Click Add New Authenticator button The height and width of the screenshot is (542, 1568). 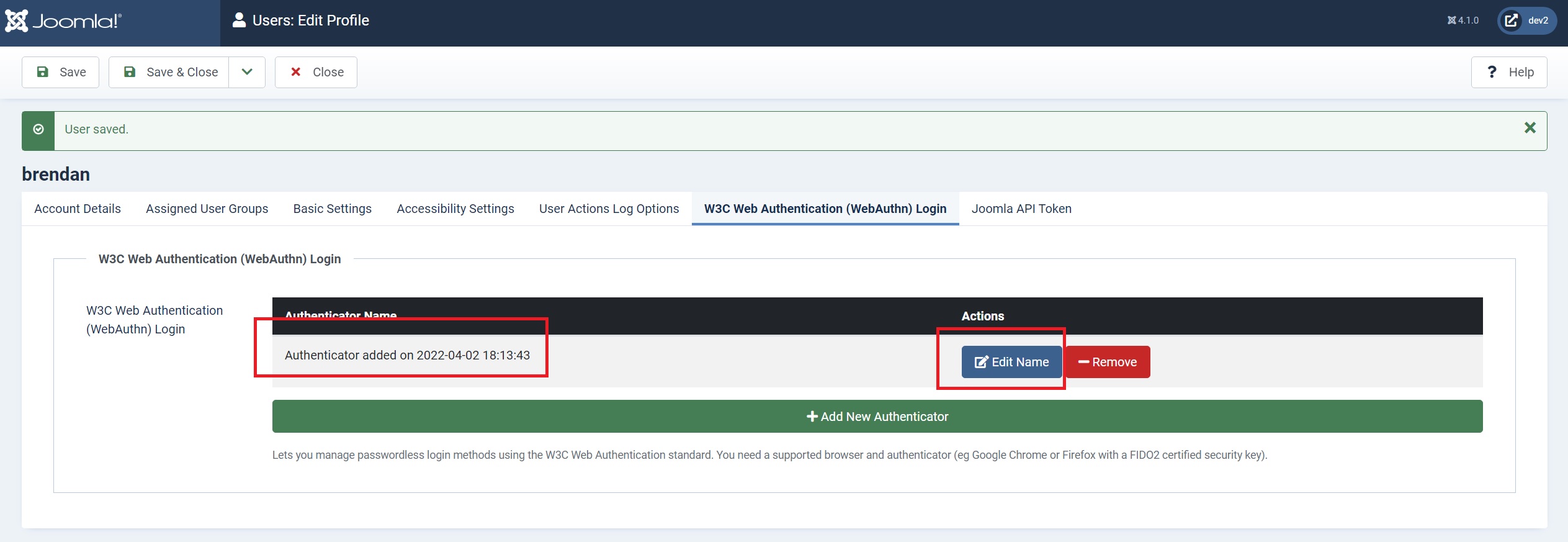877,417
